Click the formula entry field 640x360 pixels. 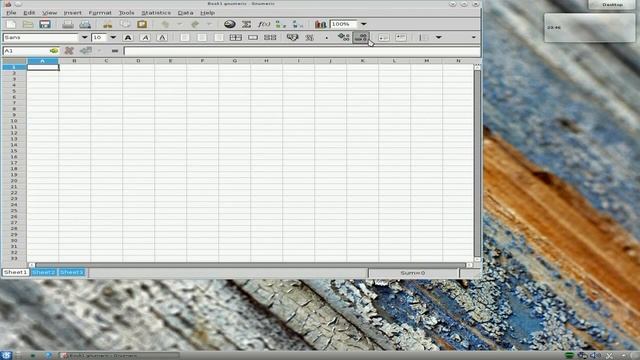[302, 51]
